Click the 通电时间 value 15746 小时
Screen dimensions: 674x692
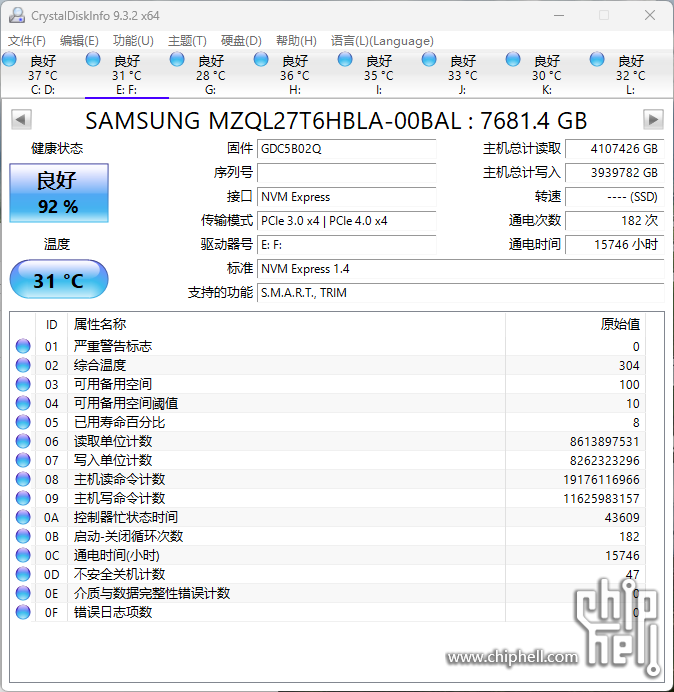point(615,244)
